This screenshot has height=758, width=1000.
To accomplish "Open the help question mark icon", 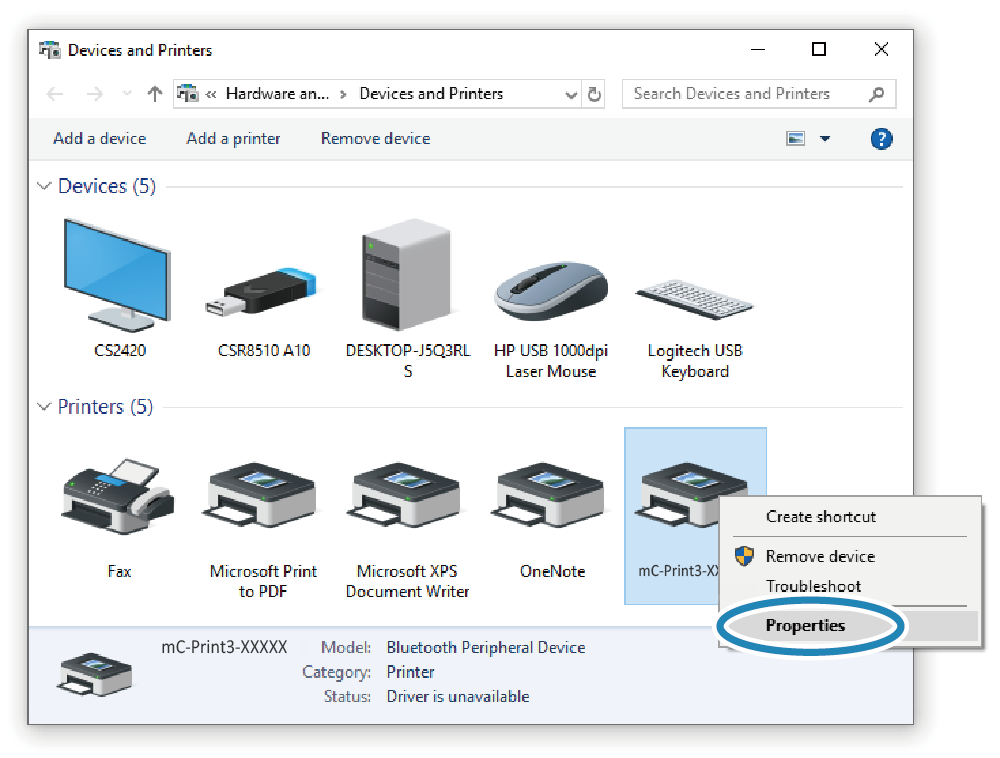I will click(x=881, y=139).
